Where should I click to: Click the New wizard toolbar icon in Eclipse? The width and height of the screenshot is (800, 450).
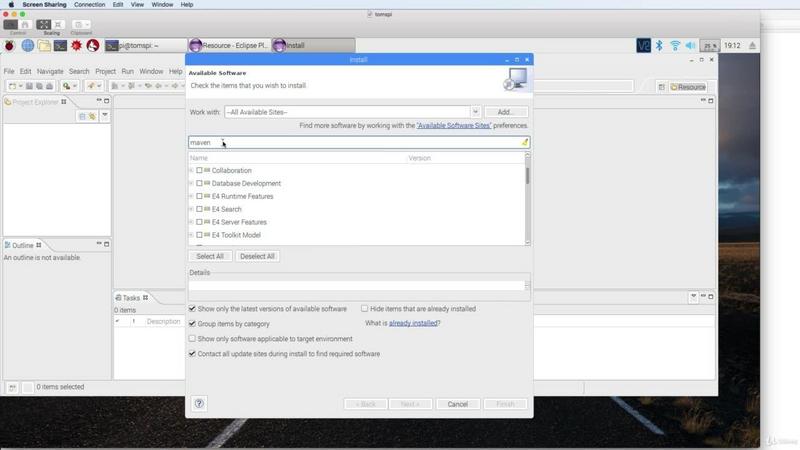coord(13,86)
